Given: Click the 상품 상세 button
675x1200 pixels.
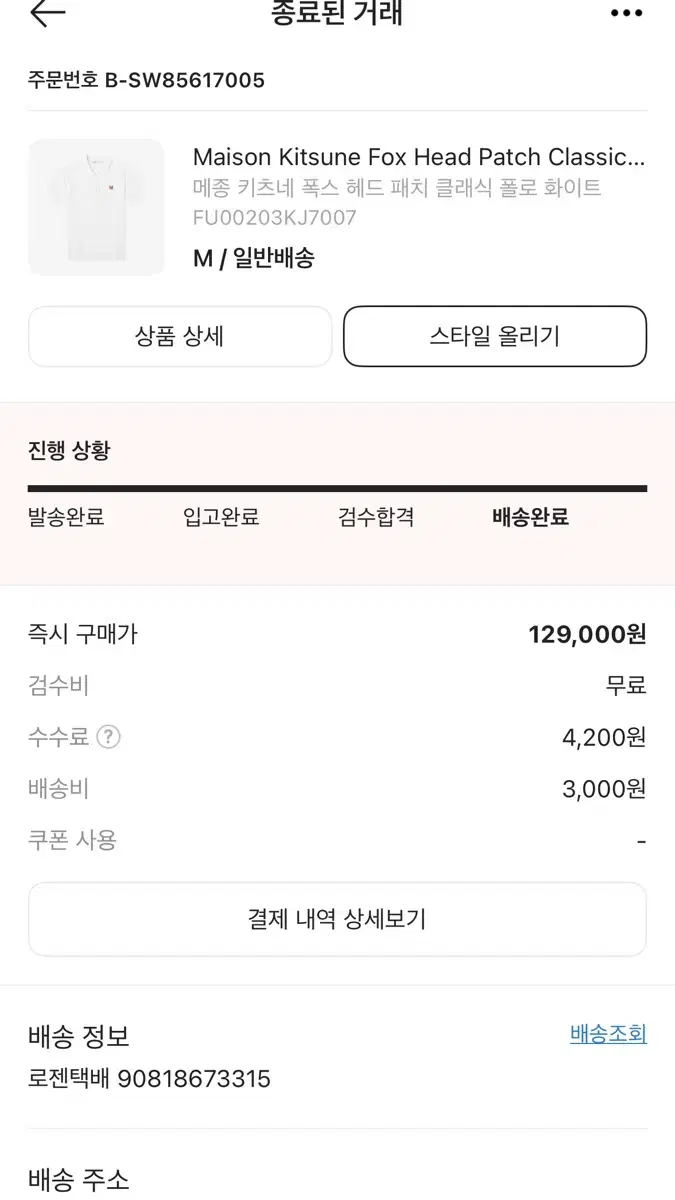Looking at the screenshot, I should (x=180, y=336).
